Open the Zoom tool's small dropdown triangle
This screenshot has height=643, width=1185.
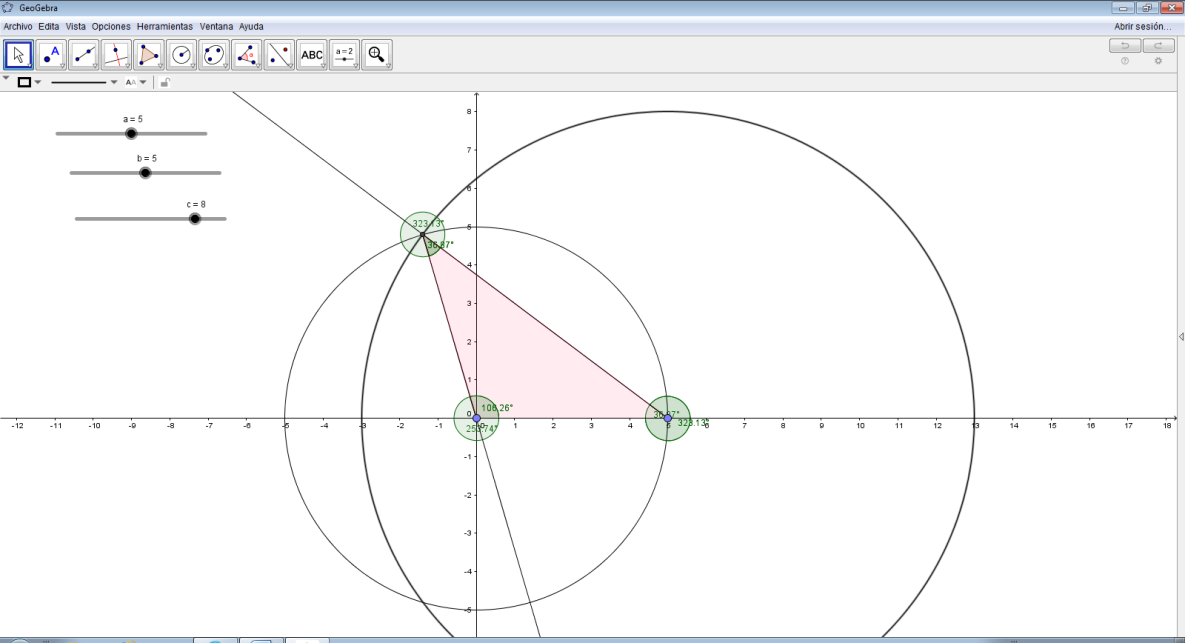pos(388,66)
